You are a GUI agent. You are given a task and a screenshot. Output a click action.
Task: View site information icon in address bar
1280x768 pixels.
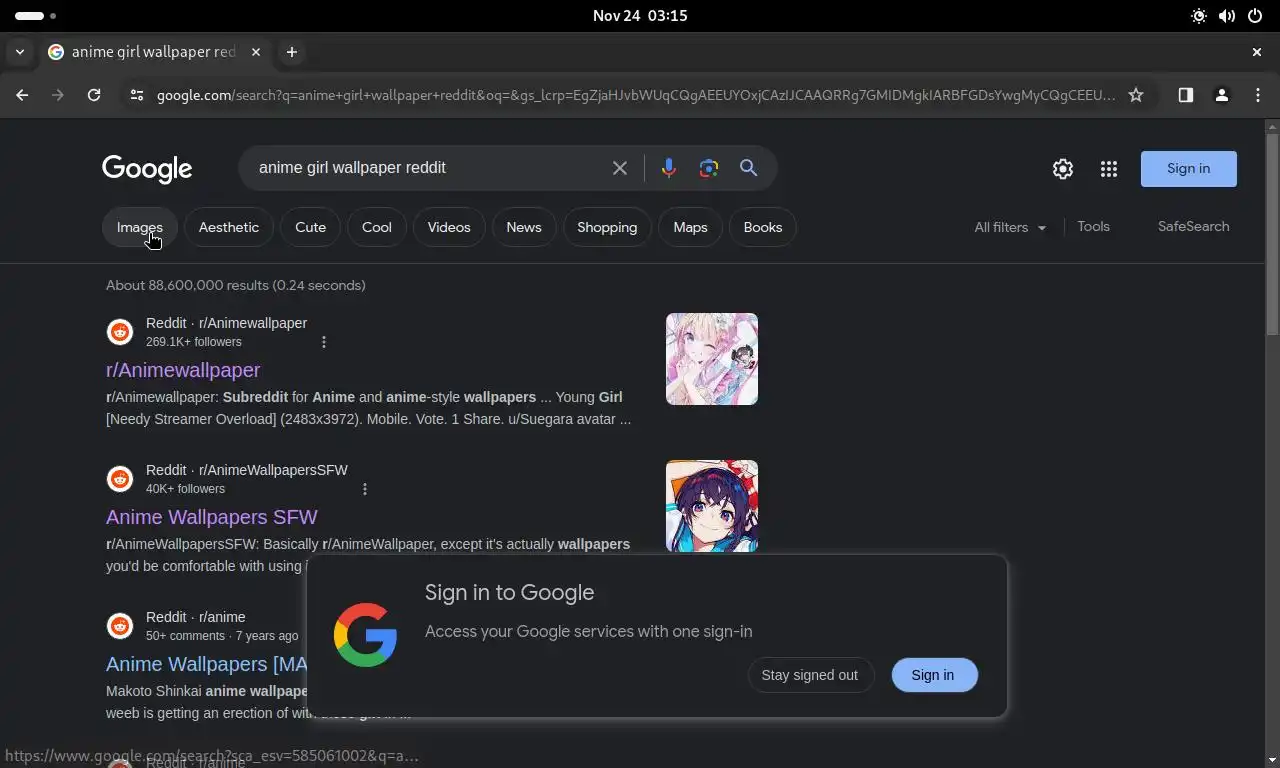tap(137, 95)
